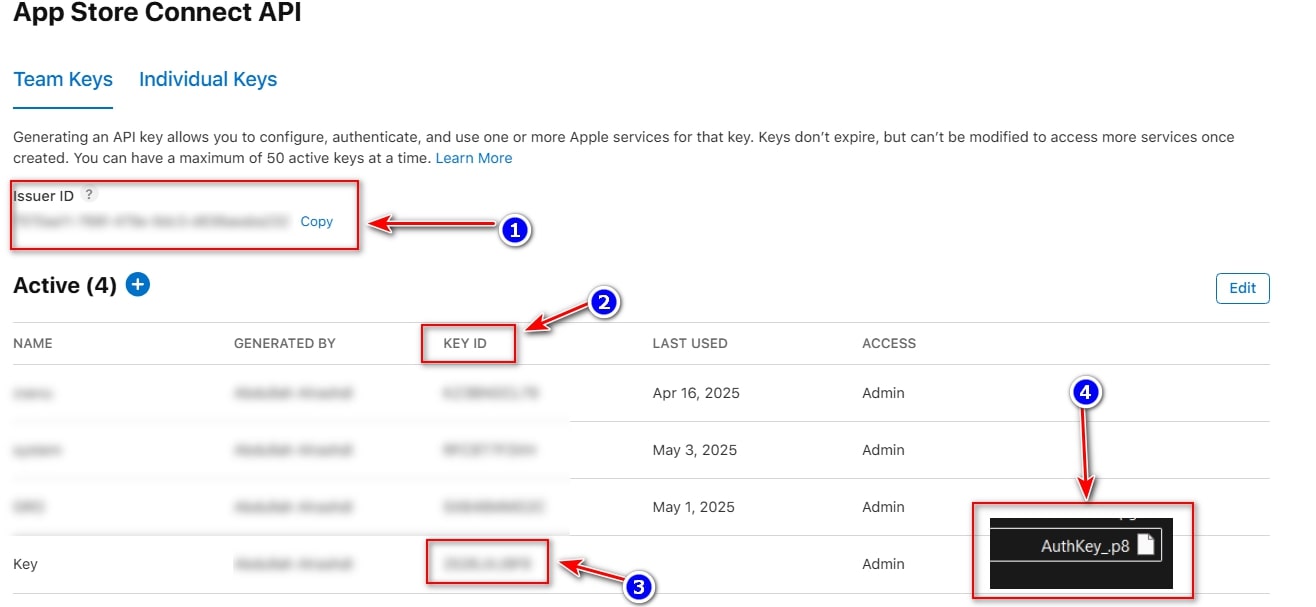Copy the Issuer ID
This screenshot has width=1316, height=607.
click(x=316, y=221)
